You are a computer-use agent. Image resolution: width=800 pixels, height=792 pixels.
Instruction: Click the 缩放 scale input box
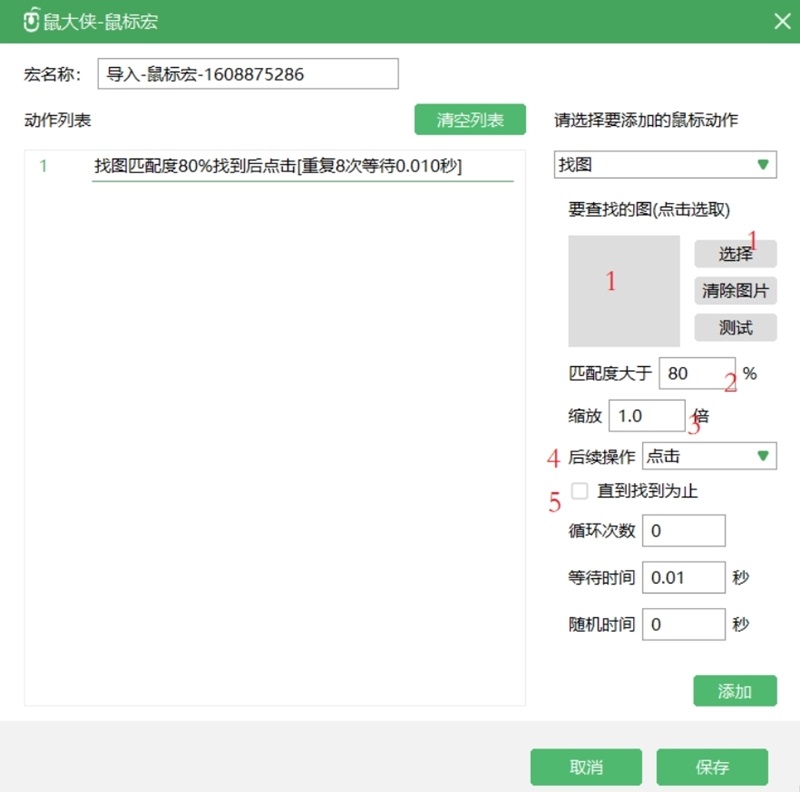pos(646,415)
